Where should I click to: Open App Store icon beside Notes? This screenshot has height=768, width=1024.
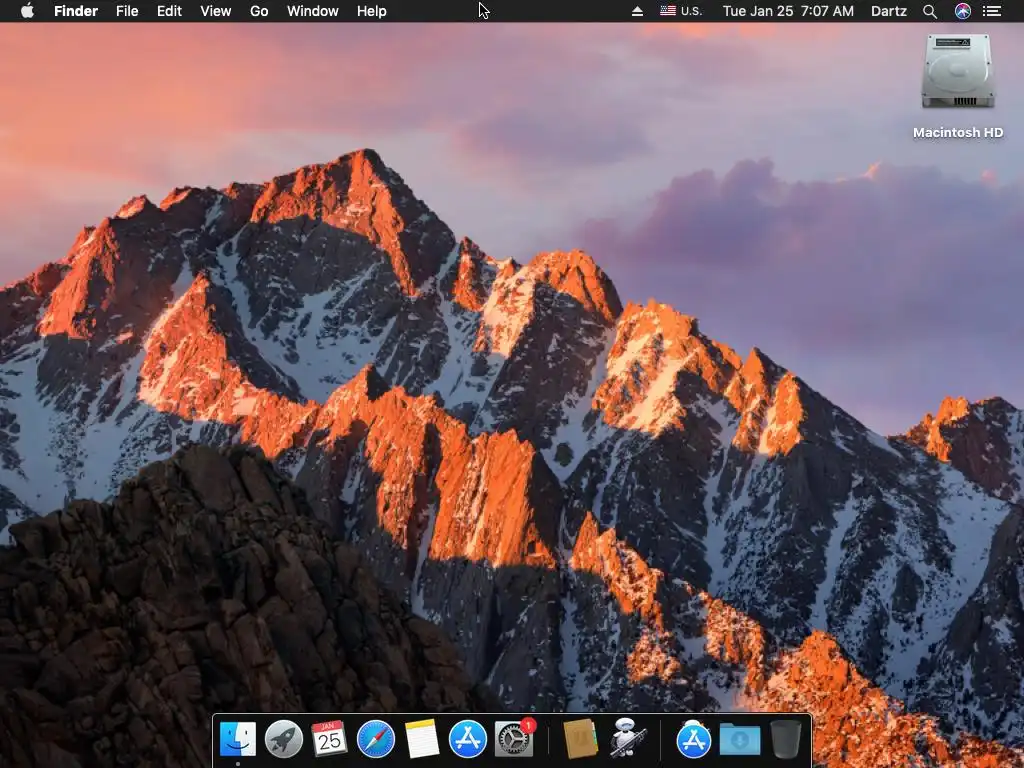tap(468, 739)
